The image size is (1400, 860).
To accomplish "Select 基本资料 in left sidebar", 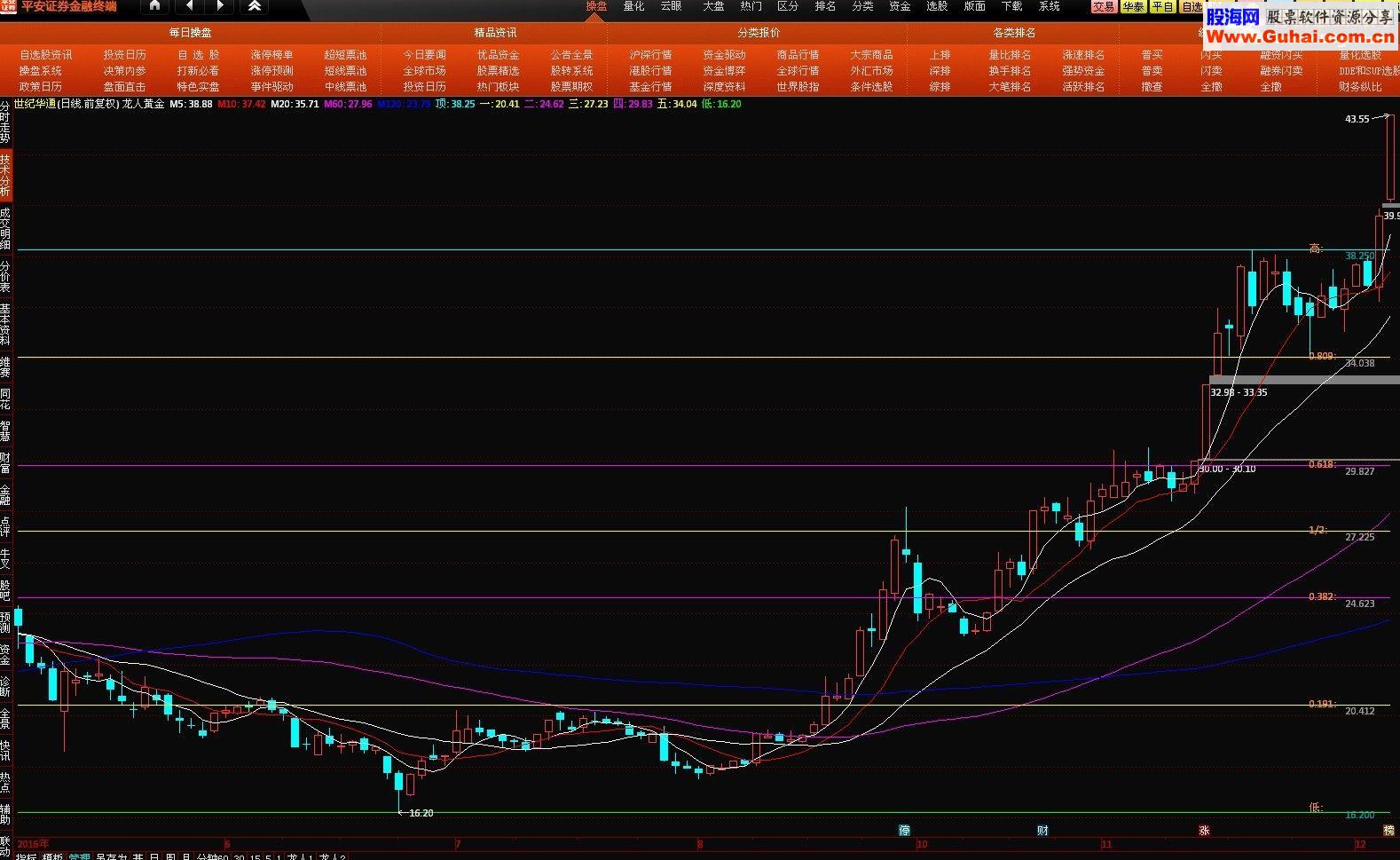I will (x=5, y=324).
